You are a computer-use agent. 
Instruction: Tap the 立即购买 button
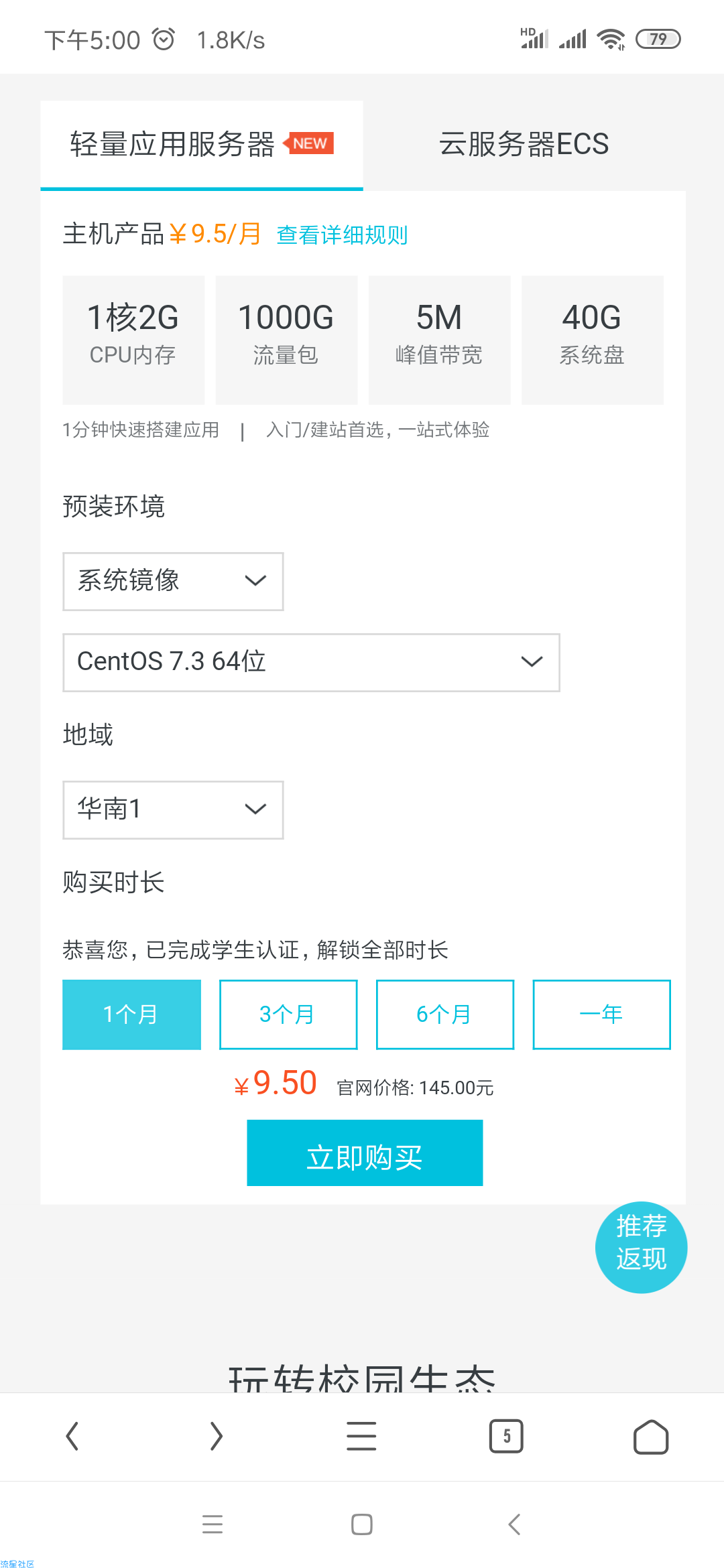(365, 1153)
